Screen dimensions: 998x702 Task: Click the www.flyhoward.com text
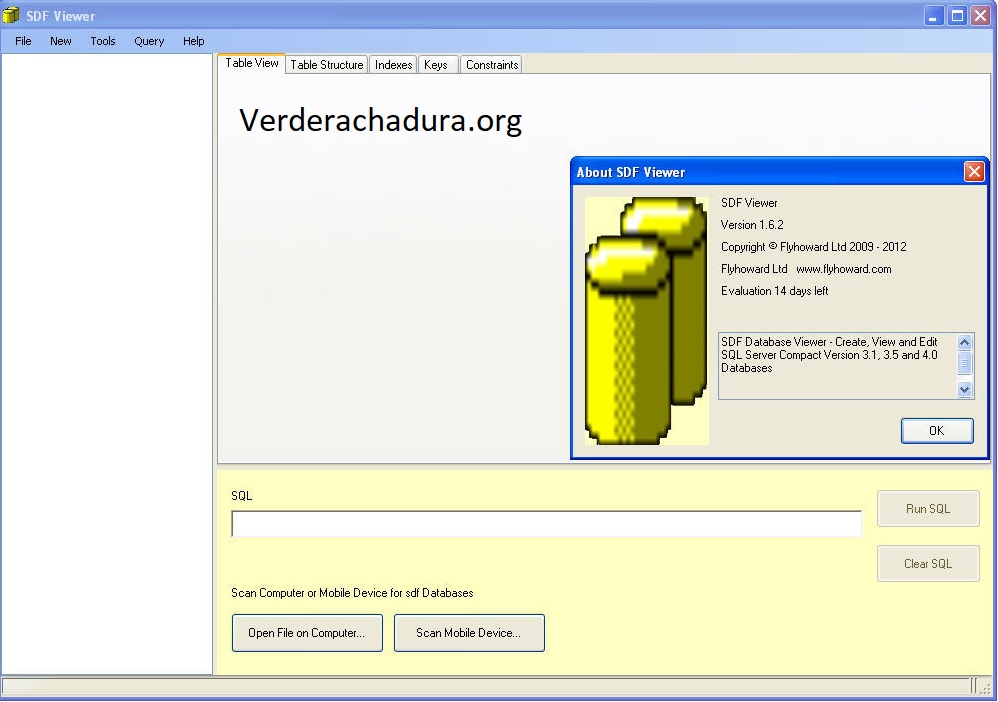pos(843,269)
